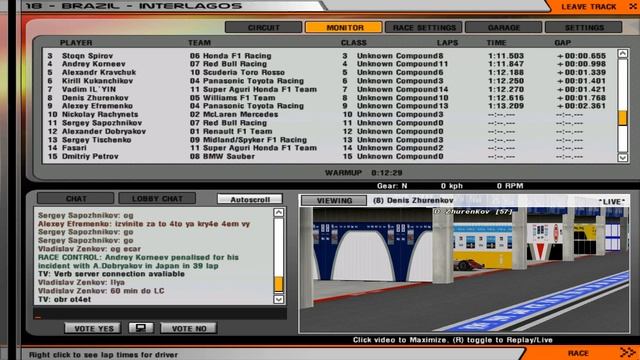Click lap time 1:11.503
Screen dimensions: 640x360
(506, 56)
